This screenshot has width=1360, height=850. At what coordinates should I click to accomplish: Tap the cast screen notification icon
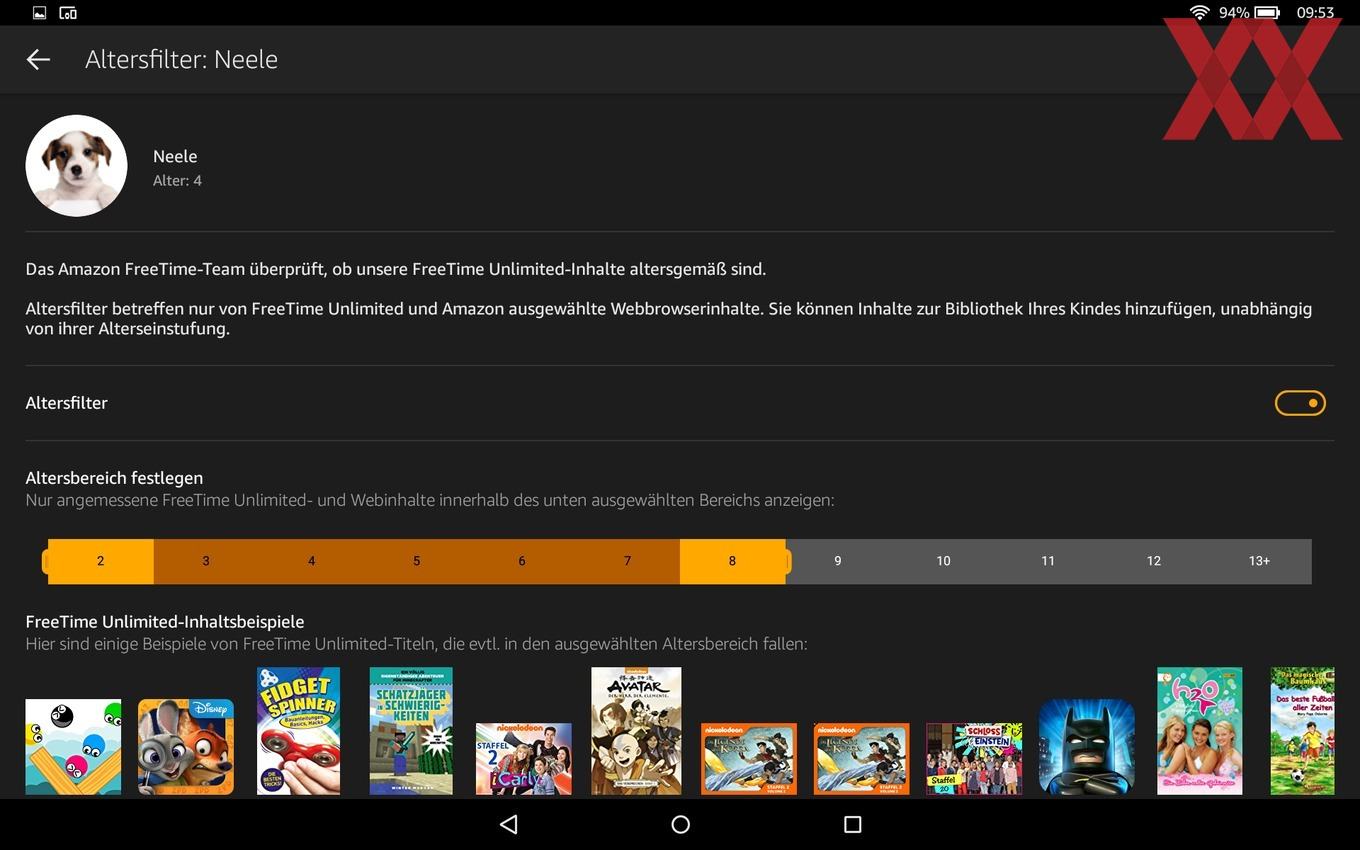pyautogui.click(x=68, y=13)
